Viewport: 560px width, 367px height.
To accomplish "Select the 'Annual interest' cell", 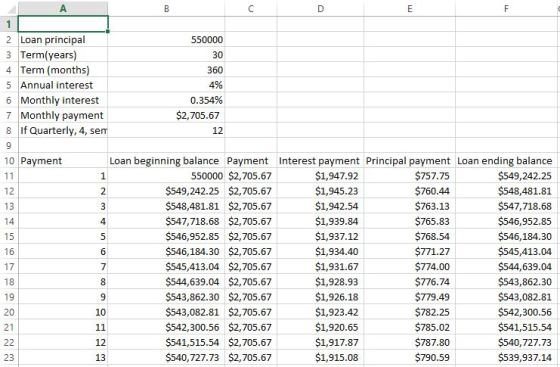I will click(x=63, y=85).
